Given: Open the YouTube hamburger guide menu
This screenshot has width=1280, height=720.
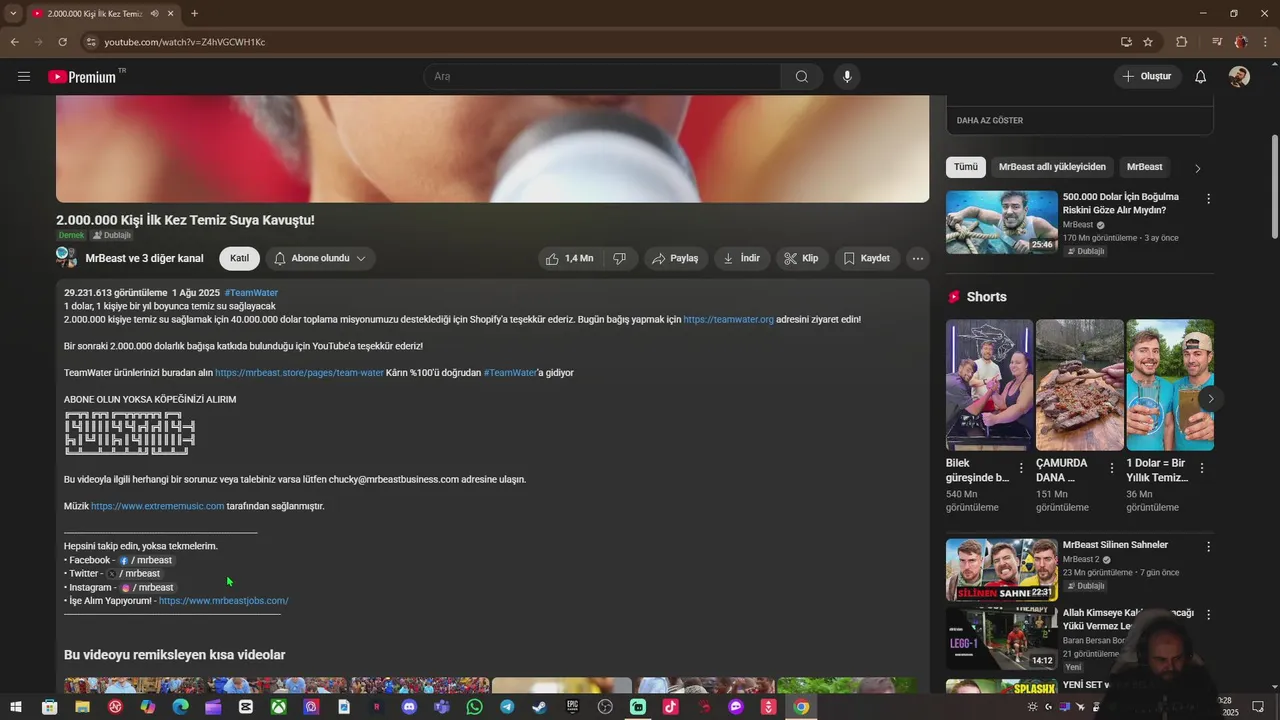Looking at the screenshot, I should (24, 76).
